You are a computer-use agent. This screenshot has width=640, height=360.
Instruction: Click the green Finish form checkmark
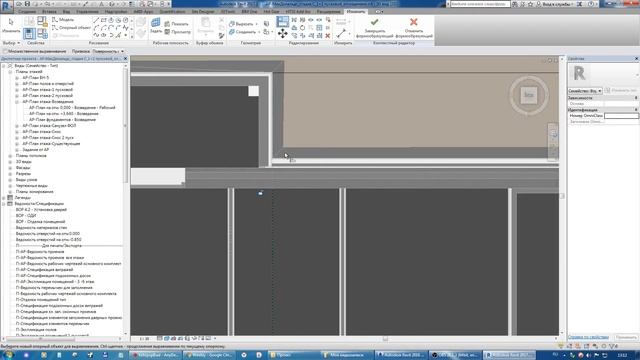coord(374,27)
